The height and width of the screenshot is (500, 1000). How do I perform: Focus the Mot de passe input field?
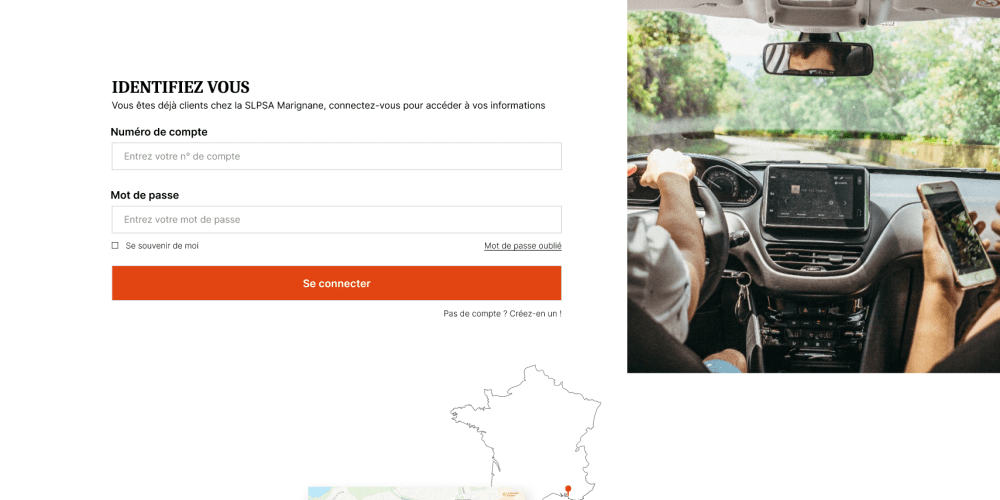[x=337, y=219]
